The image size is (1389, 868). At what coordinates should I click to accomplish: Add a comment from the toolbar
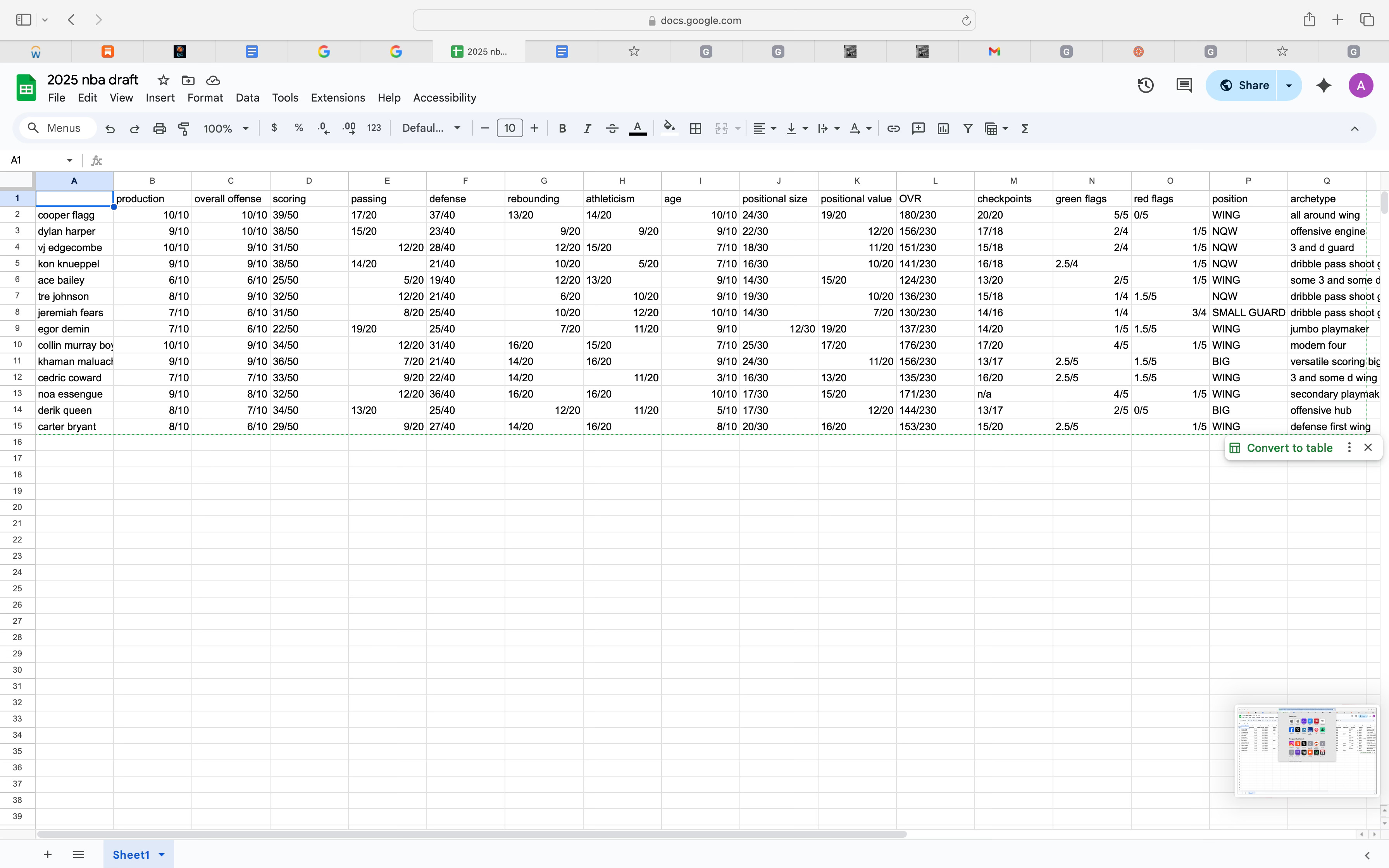[x=919, y=129]
